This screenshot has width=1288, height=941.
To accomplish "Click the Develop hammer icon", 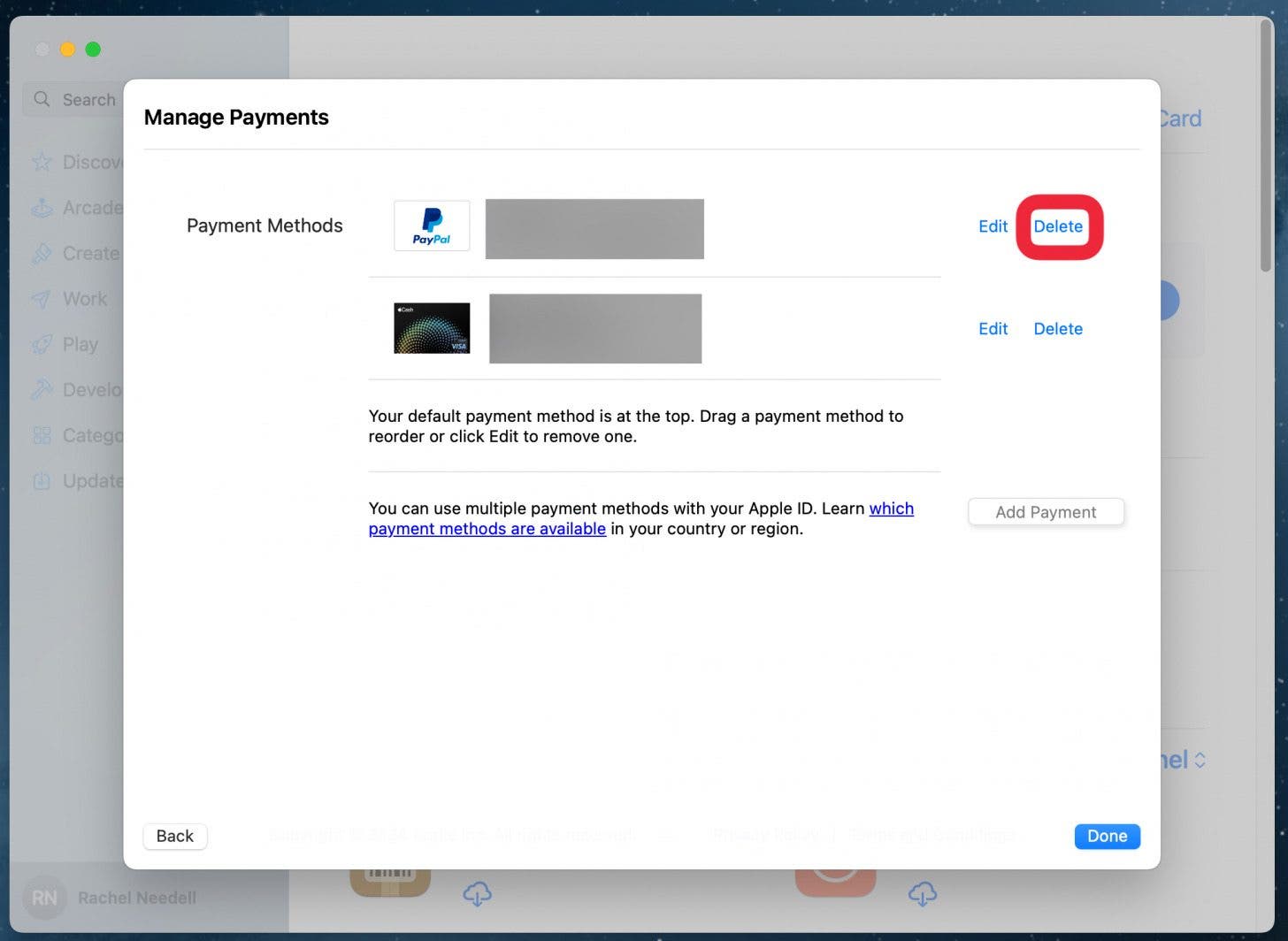I will 42,389.
